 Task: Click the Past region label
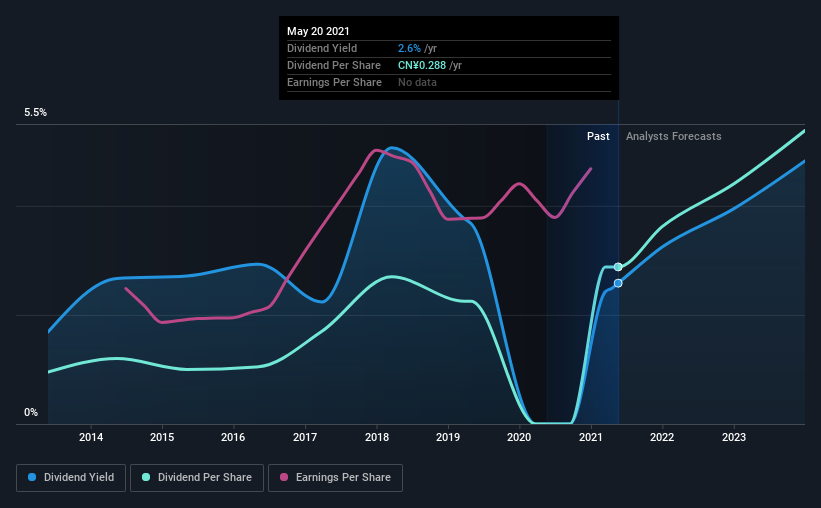[x=598, y=136]
